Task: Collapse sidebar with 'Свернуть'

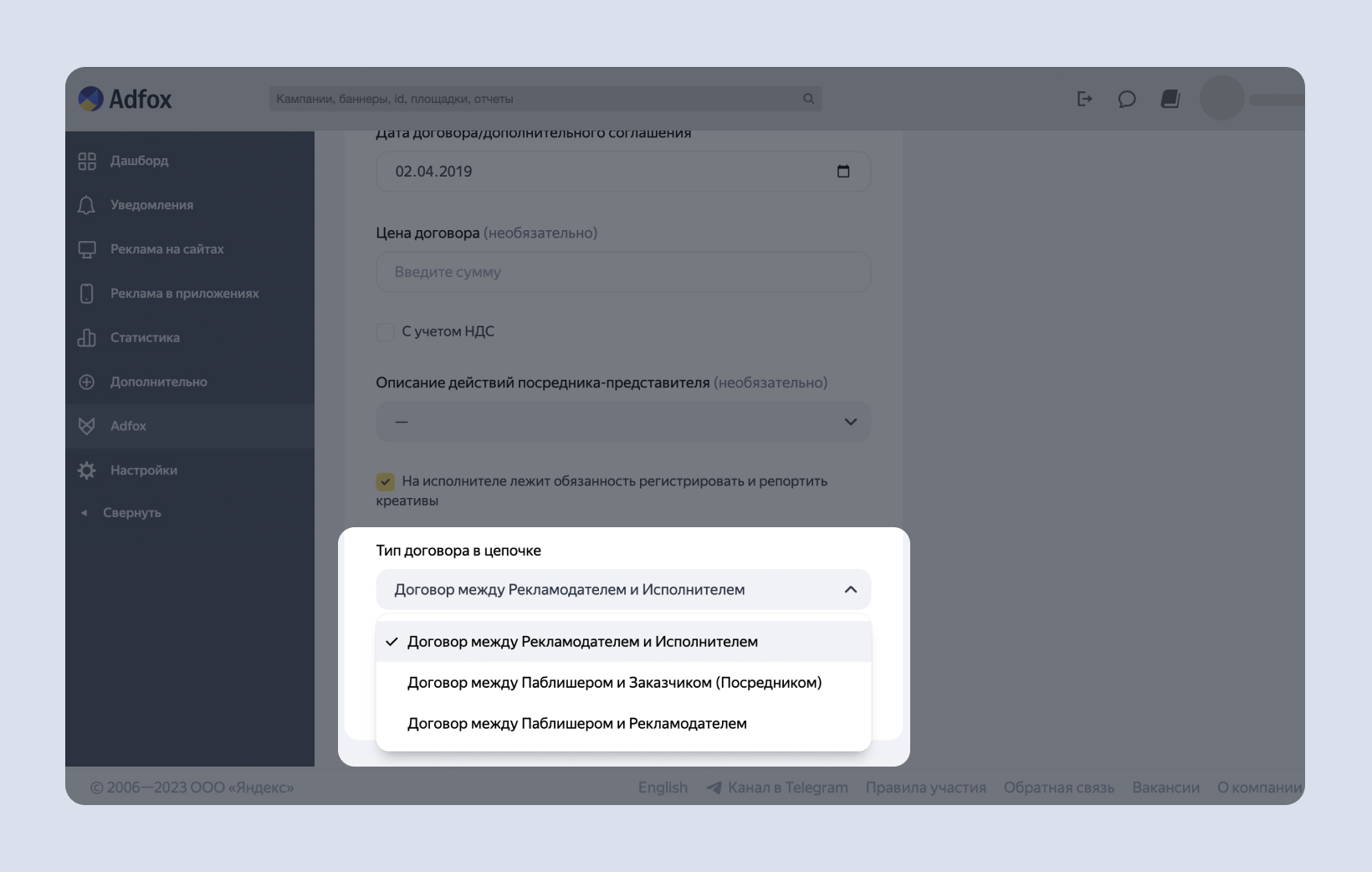Action: pyautogui.click(x=131, y=513)
